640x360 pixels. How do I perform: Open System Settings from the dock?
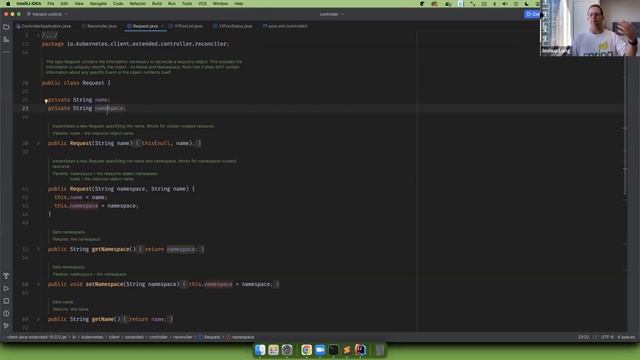tap(287, 350)
